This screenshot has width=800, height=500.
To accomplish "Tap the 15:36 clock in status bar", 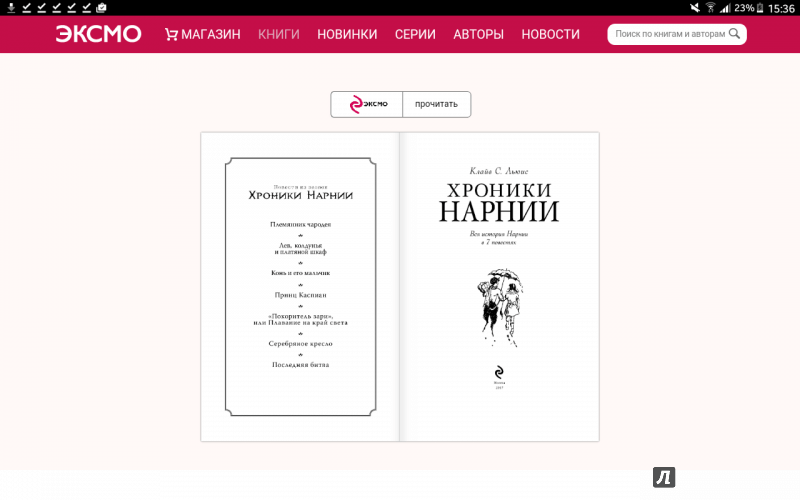I will click(x=781, y=8).
